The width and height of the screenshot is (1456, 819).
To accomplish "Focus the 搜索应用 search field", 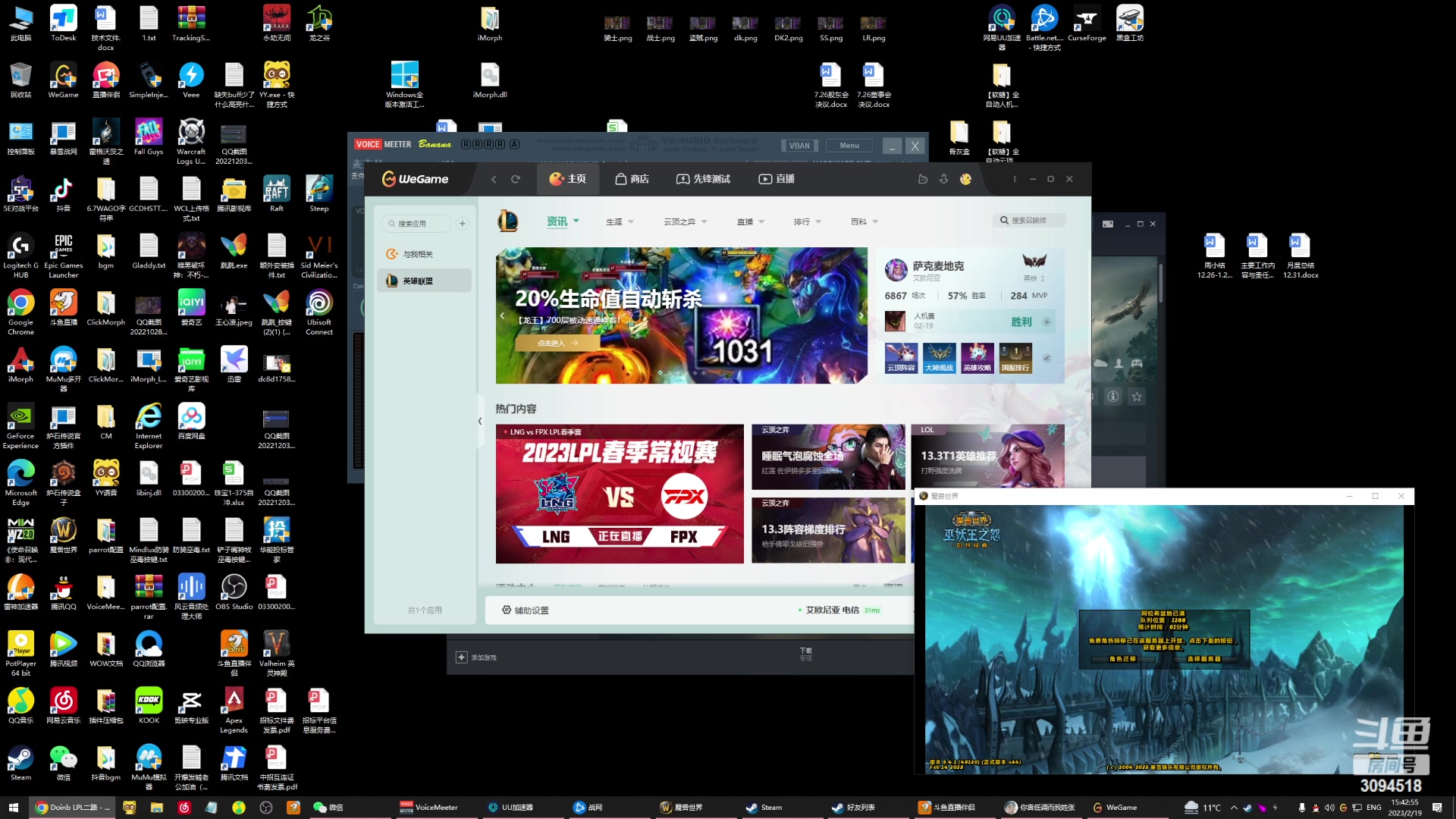I will point(416,224).
